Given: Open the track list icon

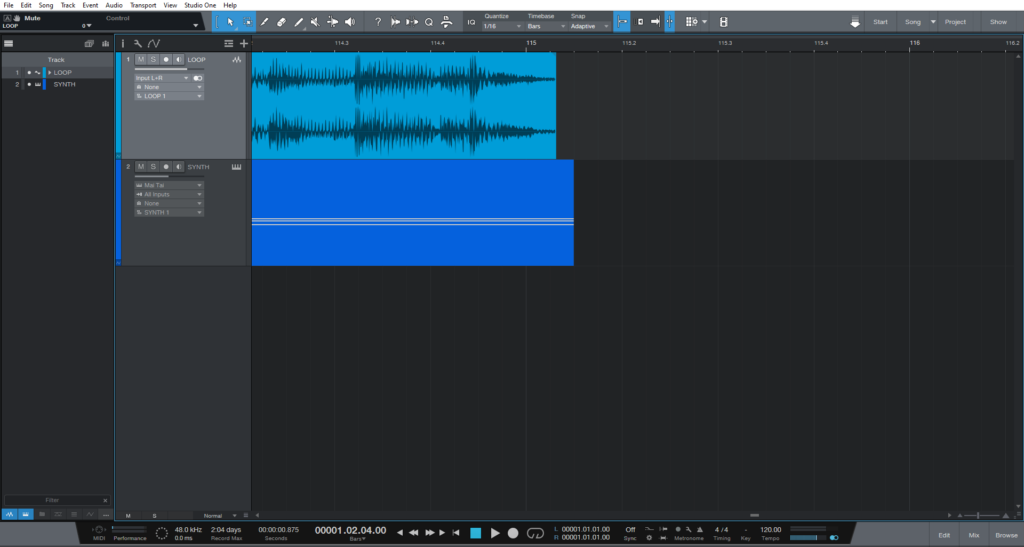Looking at the screenshot, I should pos(229,44).
